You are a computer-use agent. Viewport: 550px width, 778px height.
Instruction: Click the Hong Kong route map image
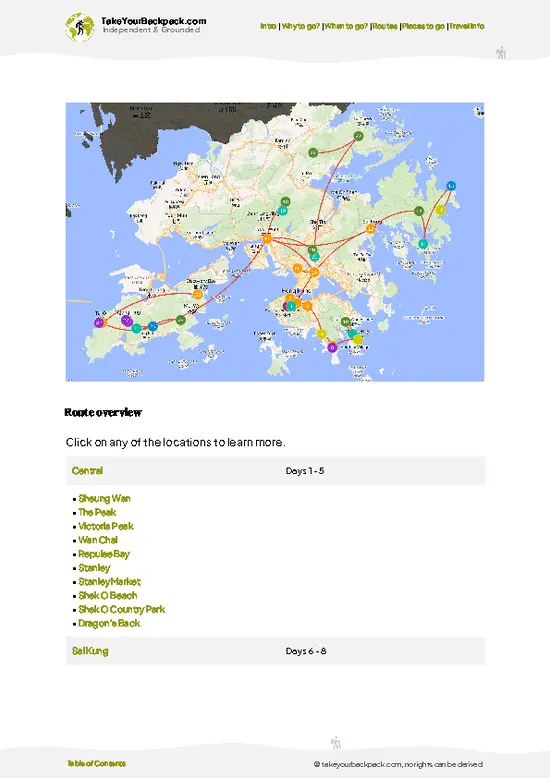pos(275,242)
